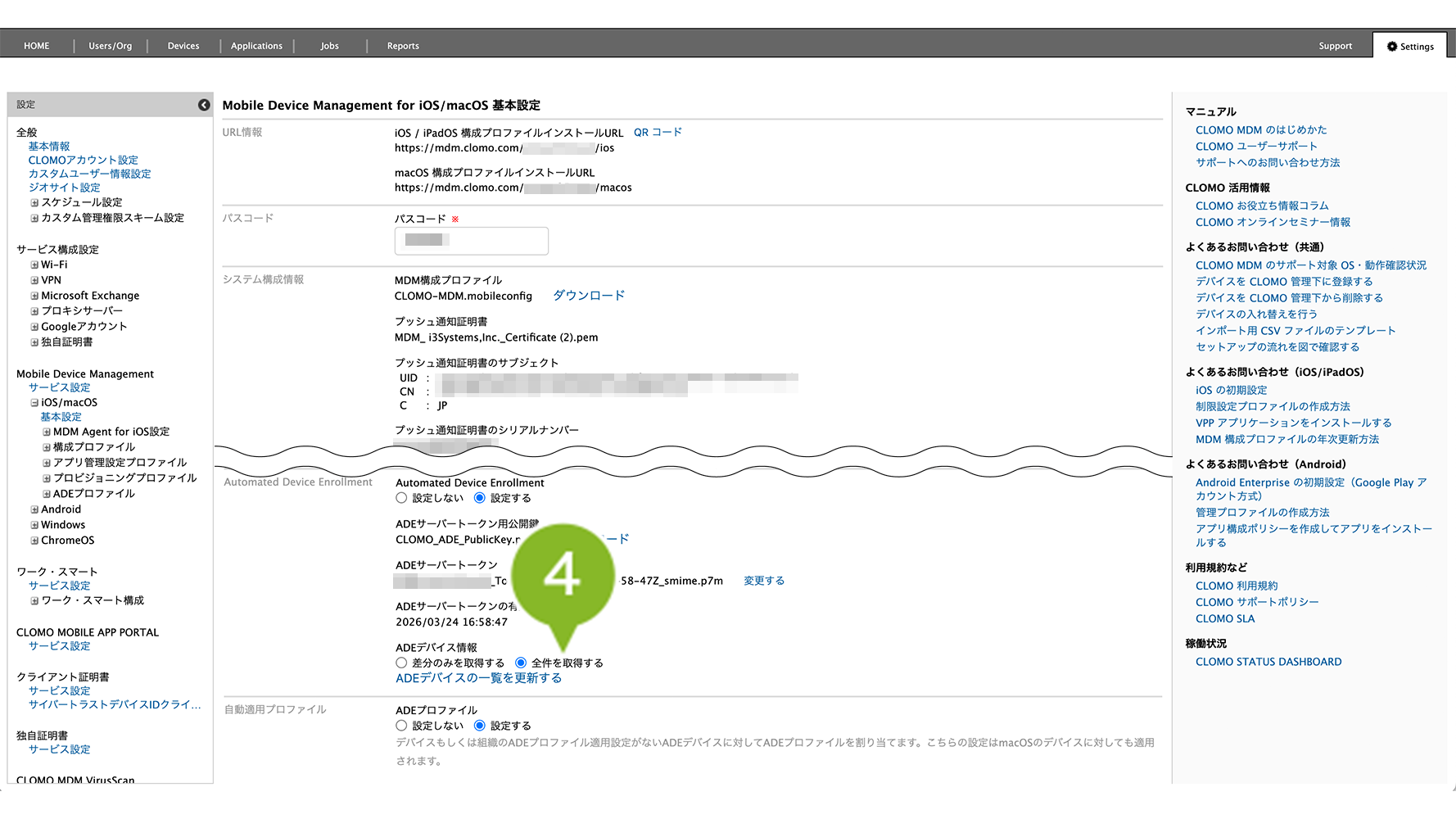Viewport: 1456px width, 819px height.
Task: Open Settings with the gear icon
Action: [x=1410, y=47]
